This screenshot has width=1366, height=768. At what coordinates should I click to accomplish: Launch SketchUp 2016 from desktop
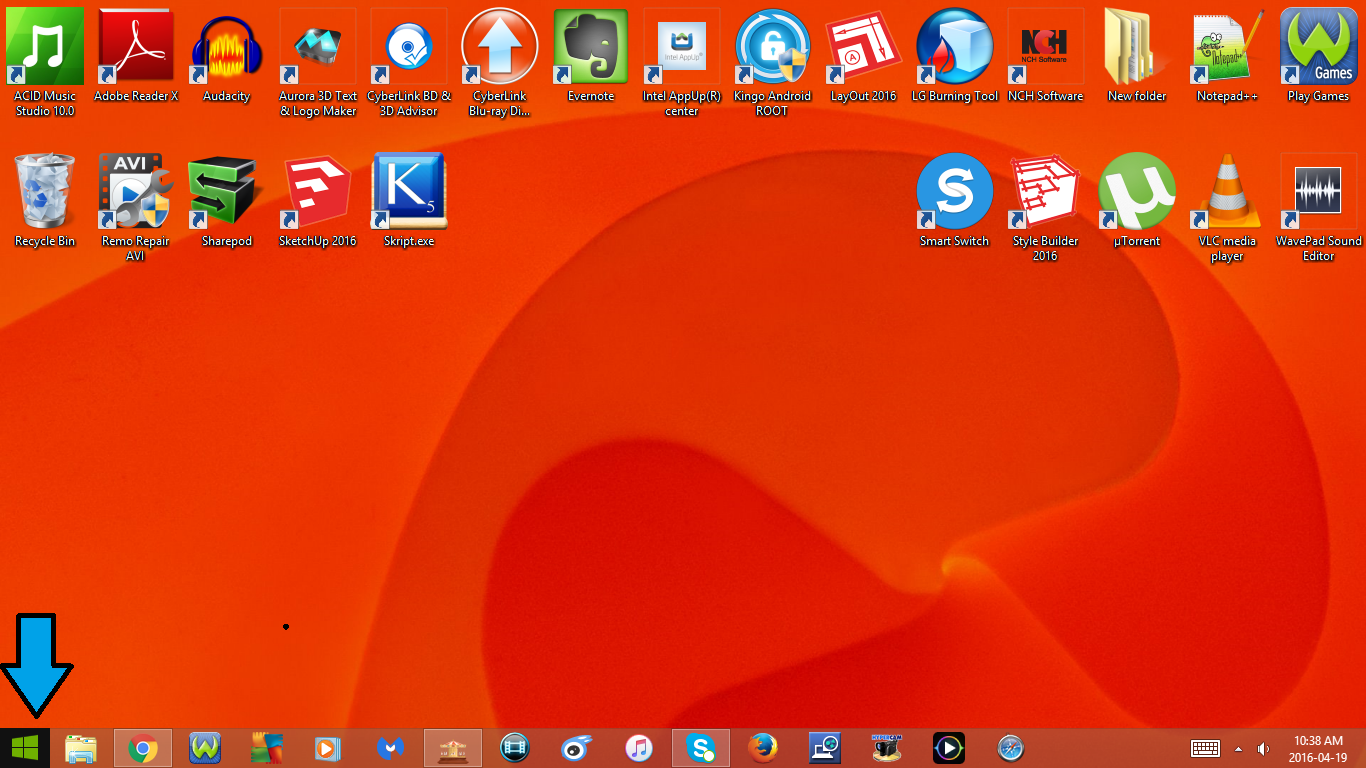[318, 200]
